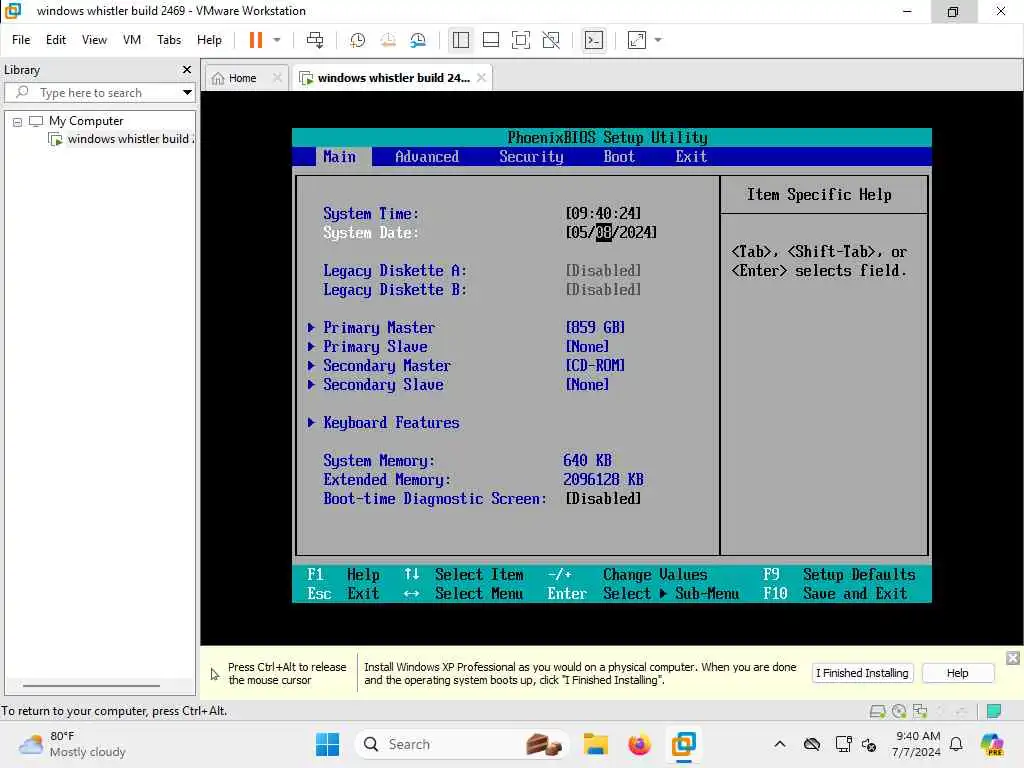Select the BIOS Boot menu
This screenshot has width=1024, height=768.
pyautogui.click(x=619, y=157)
